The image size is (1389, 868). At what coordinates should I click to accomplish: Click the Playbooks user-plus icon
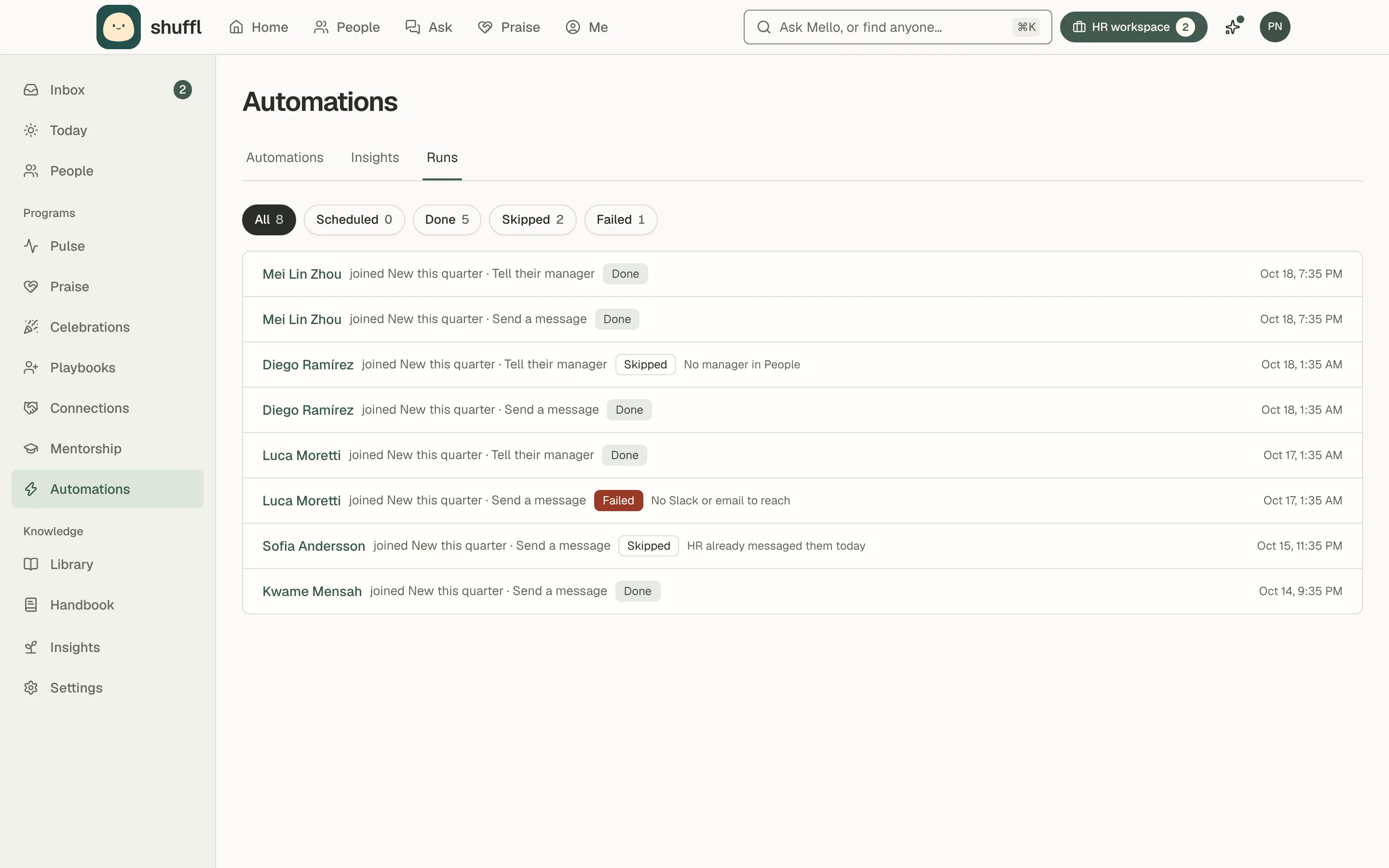click(x=31, y=367)
